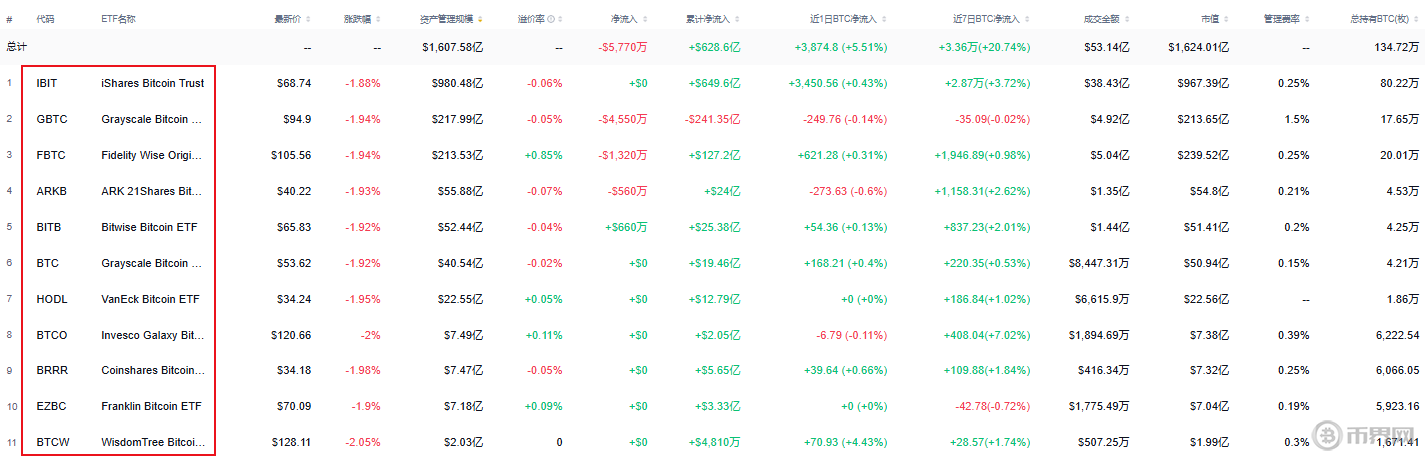Click the sort arrows beside 最新价 header

point(308,19)
